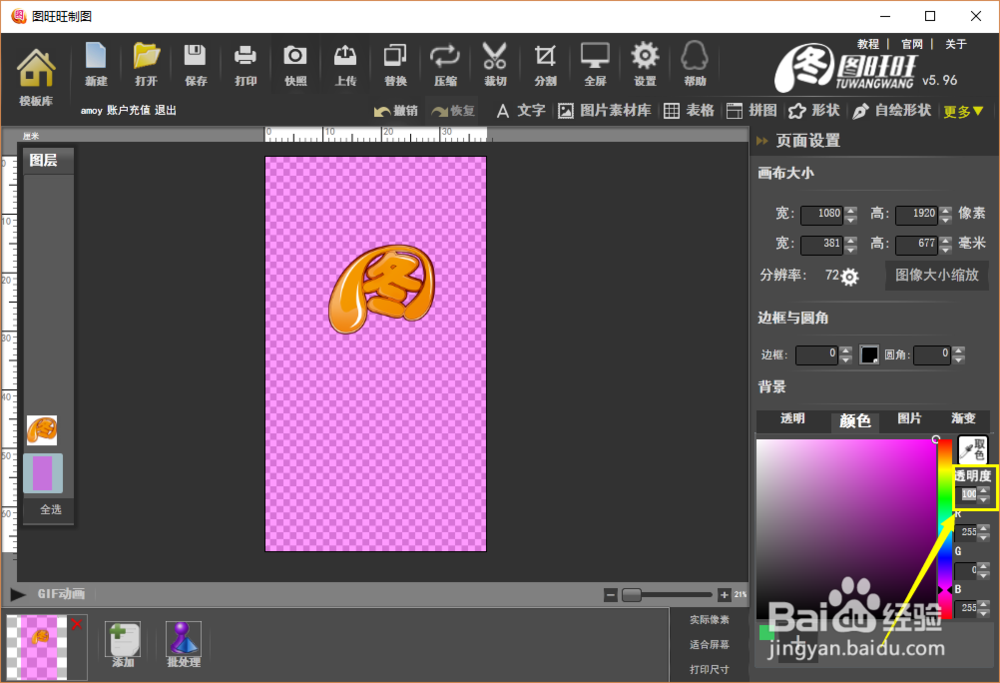Open the 图片素材库 image library
This screenshot has width=1000, height=683.
604,111
